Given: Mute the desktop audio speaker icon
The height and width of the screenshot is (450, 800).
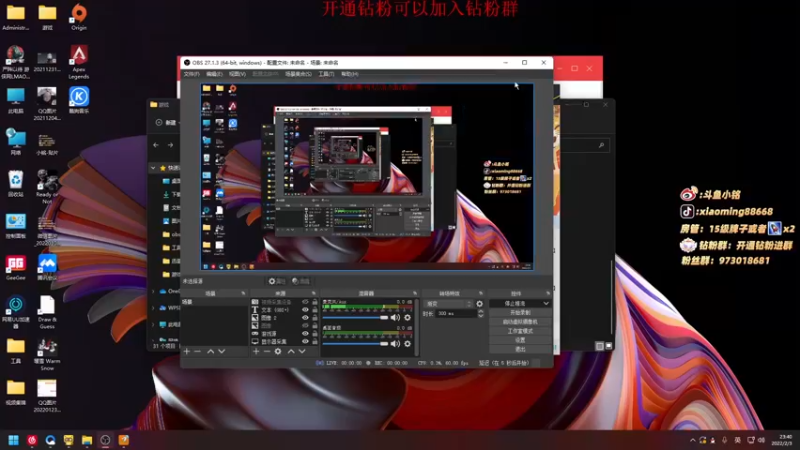Looking at the screenshot, I should [x=395, y=343].
